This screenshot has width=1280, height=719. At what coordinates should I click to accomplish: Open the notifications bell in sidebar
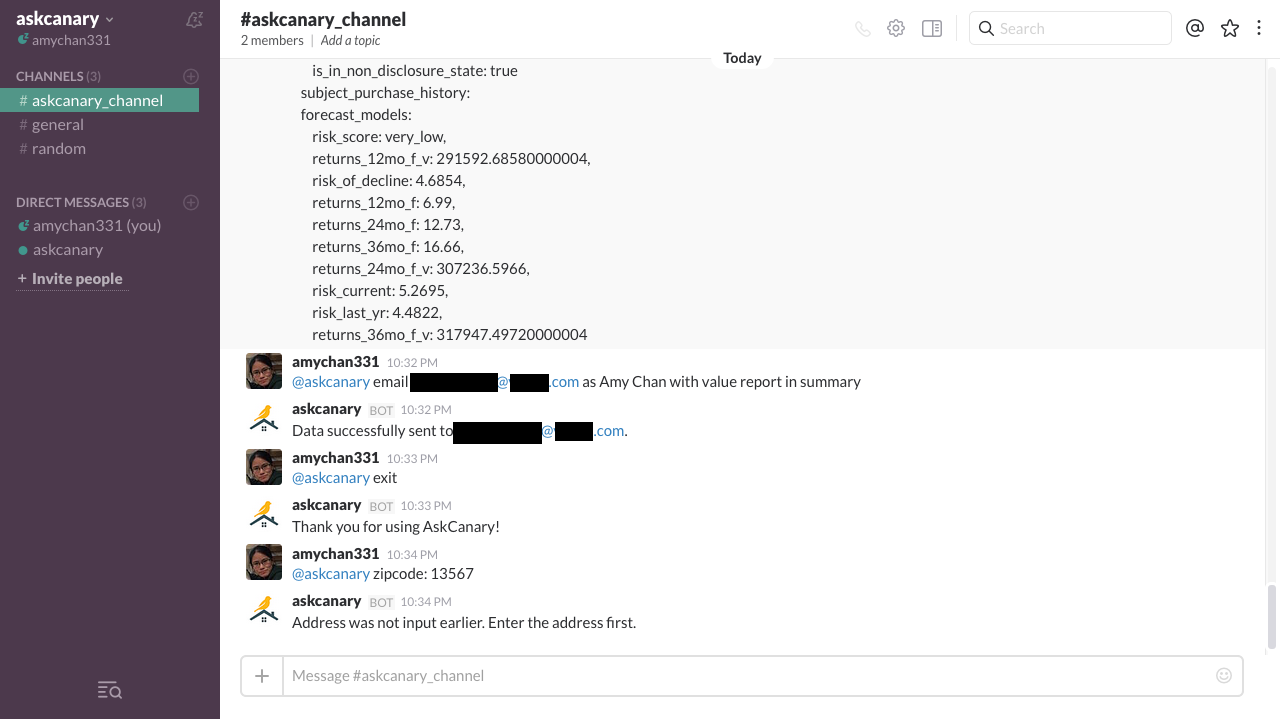(x=195, y=19)
